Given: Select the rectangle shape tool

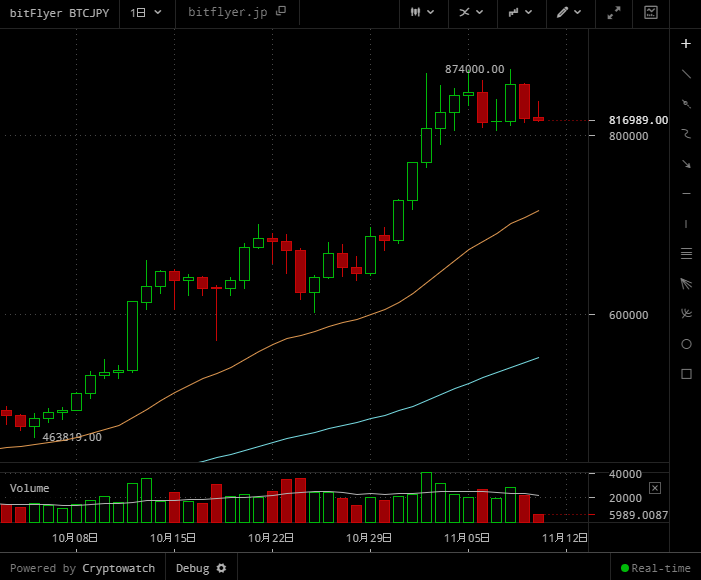Looking at the screenshot, I should pyautogui.click(x=686, y=373).
